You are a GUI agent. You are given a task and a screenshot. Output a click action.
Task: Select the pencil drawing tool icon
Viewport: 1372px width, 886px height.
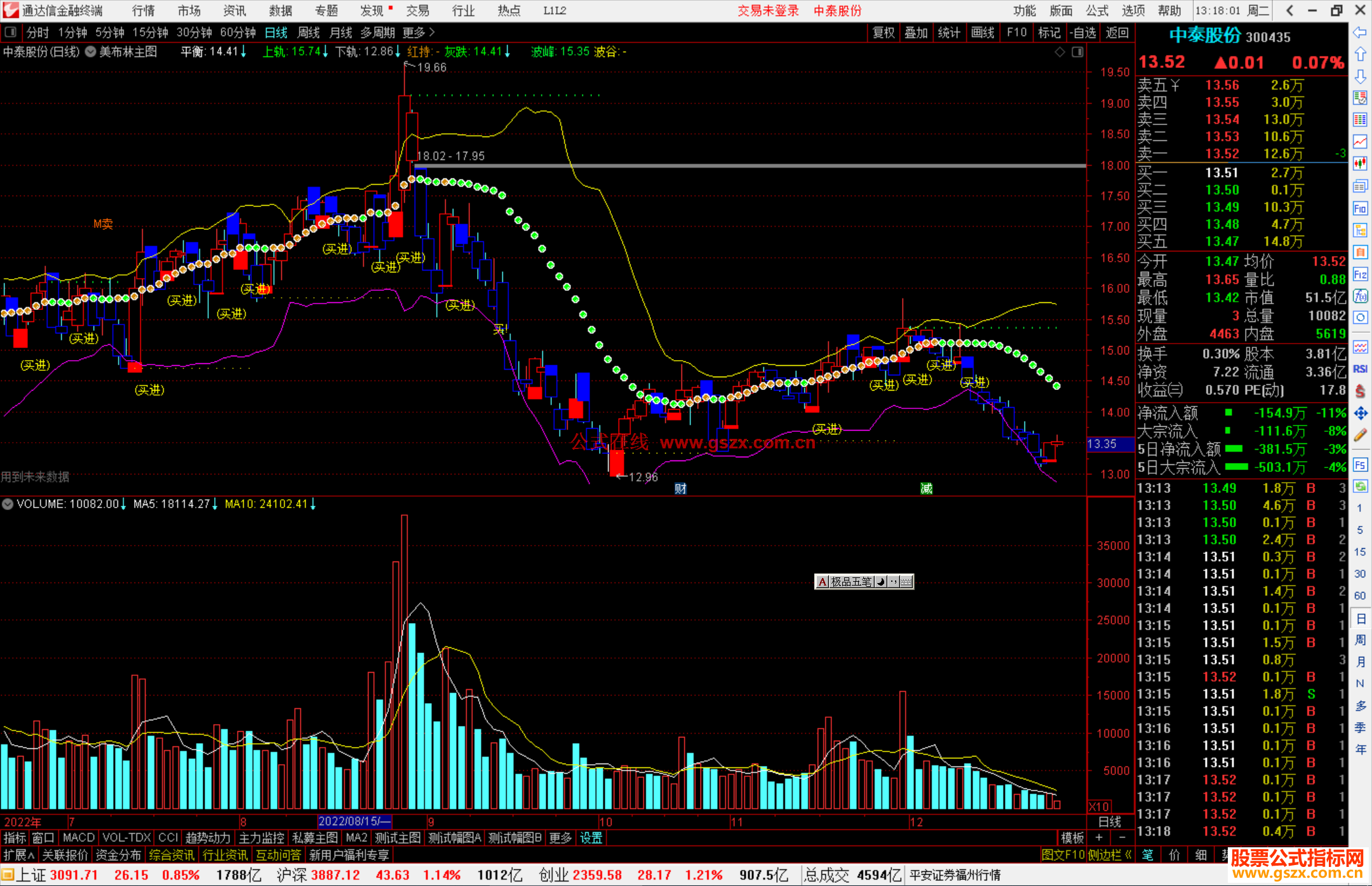[x=1360, y=435]
